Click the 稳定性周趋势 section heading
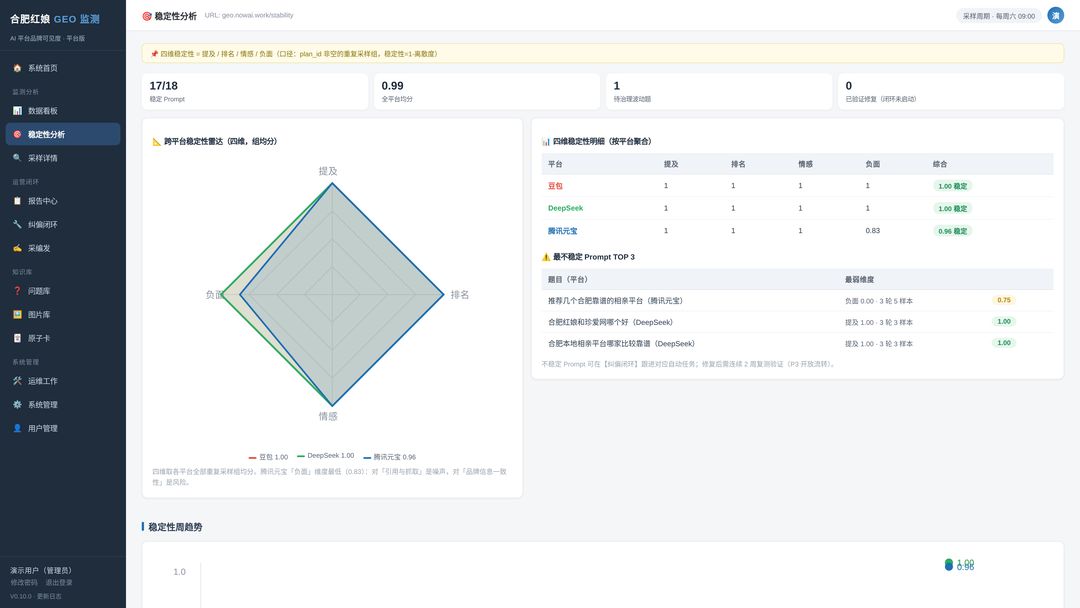 click(175, 527)
